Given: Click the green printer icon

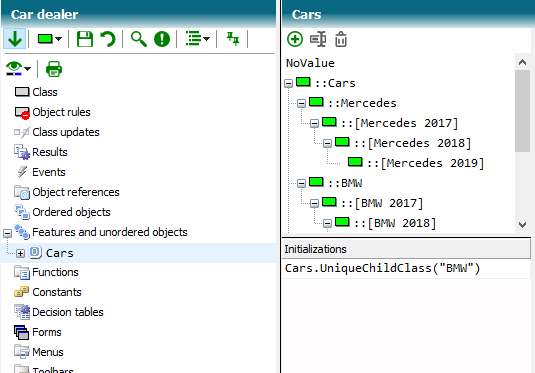Looking at the screenshot, I should tap(54, 69).
